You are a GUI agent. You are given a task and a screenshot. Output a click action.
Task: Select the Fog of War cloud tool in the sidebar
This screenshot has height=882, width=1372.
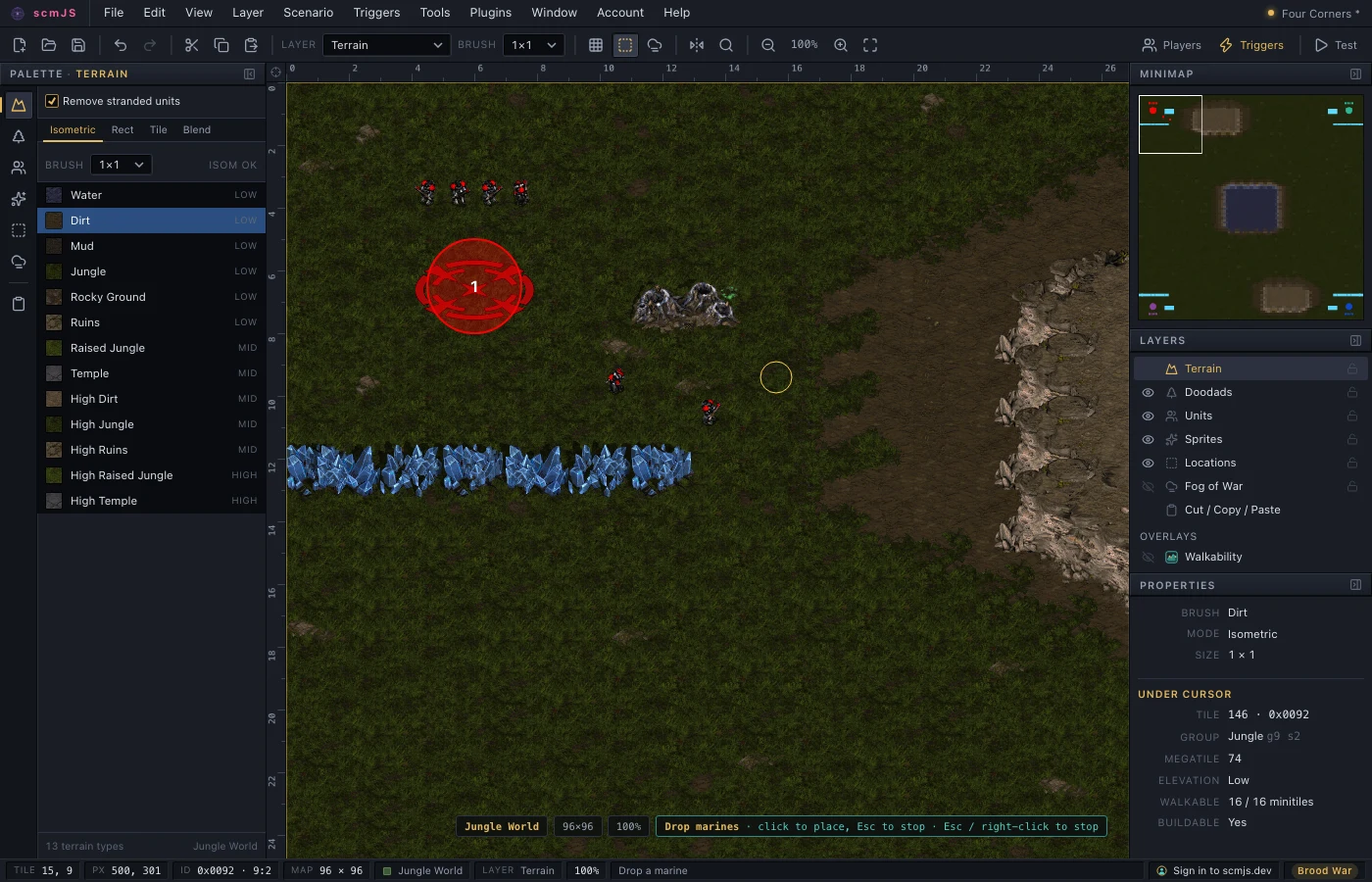19,262
